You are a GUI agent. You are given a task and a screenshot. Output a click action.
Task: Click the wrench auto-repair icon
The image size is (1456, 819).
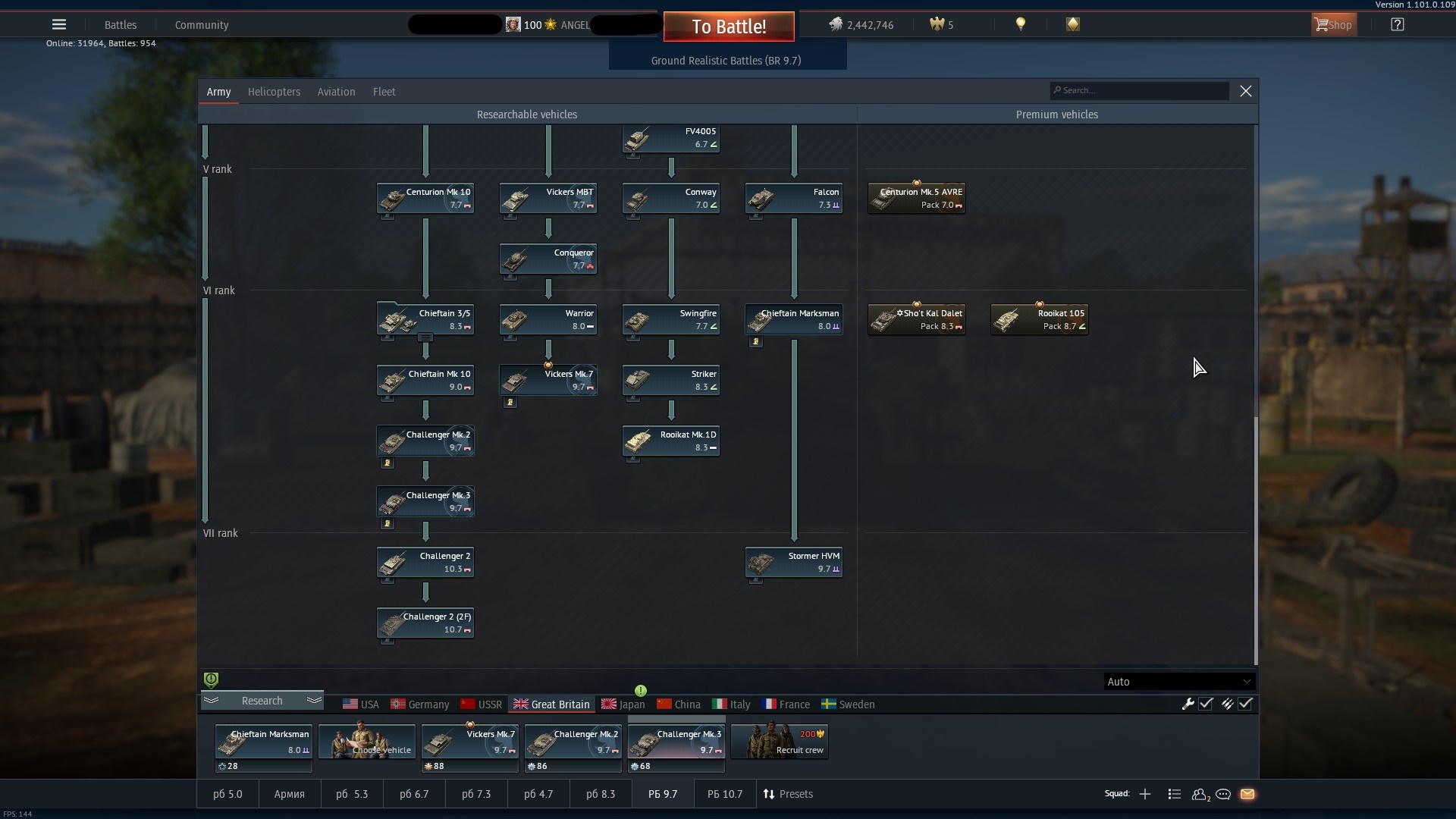pyautogui.click(x=1188, y=704)
